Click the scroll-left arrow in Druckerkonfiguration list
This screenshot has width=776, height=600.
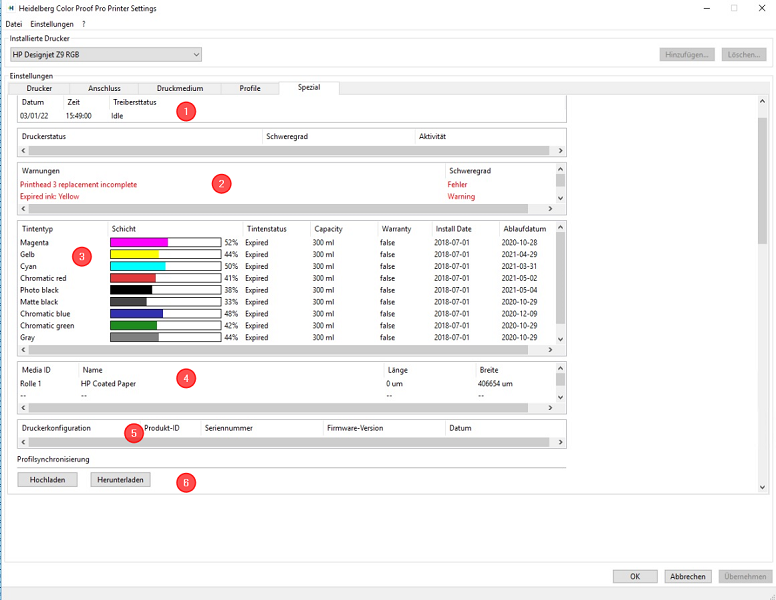click(x=23, y=442)
